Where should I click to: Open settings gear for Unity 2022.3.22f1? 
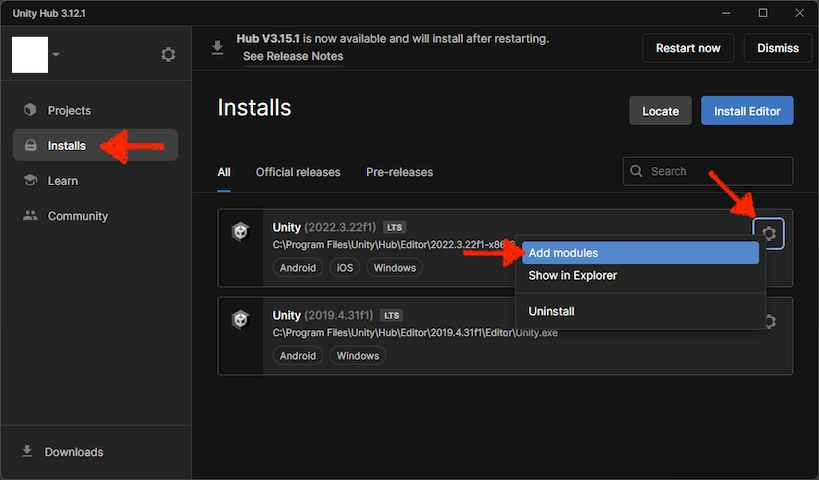tap(768, 234)
